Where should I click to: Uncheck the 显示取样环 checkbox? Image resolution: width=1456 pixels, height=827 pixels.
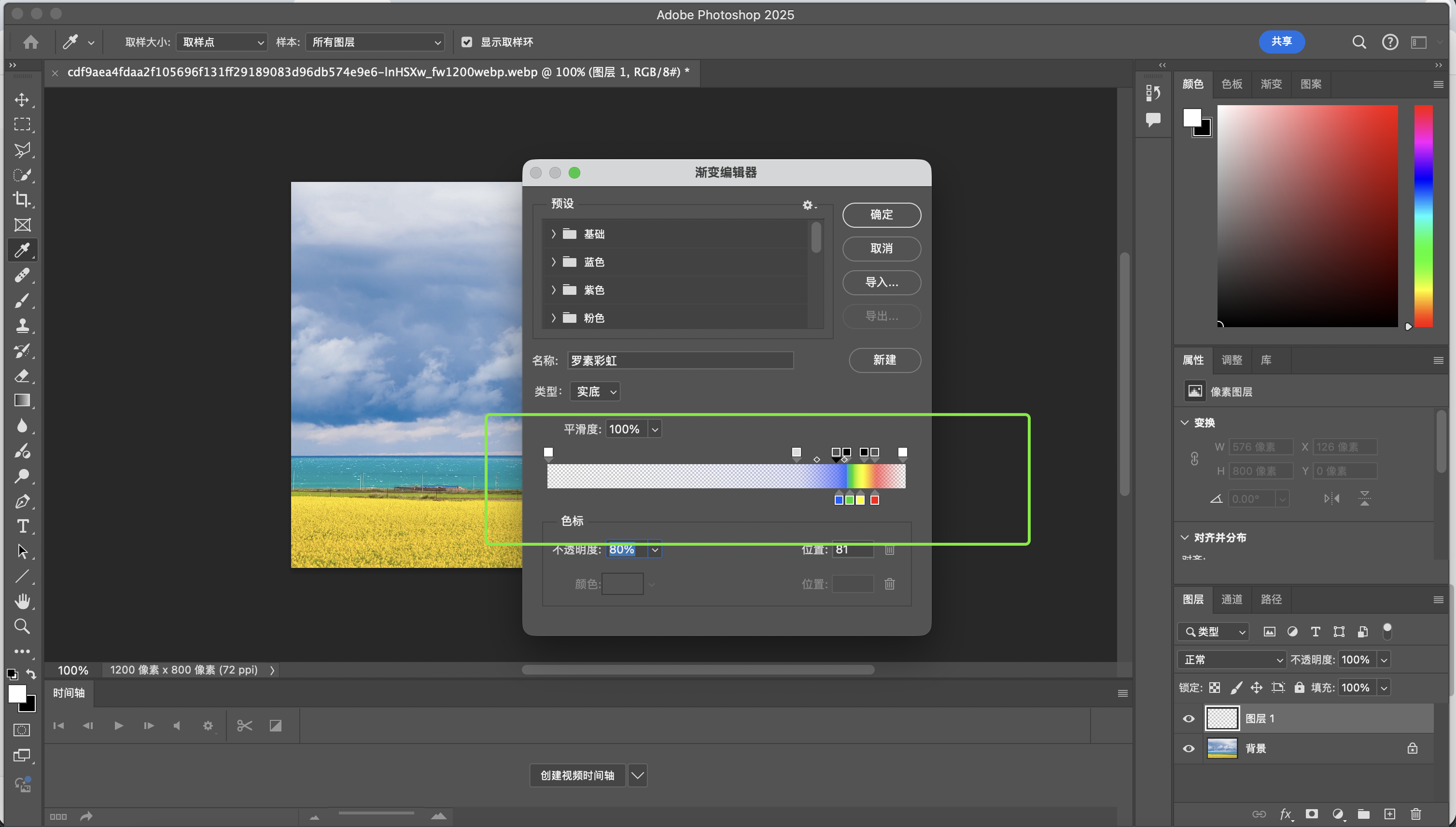click(466, 42)
